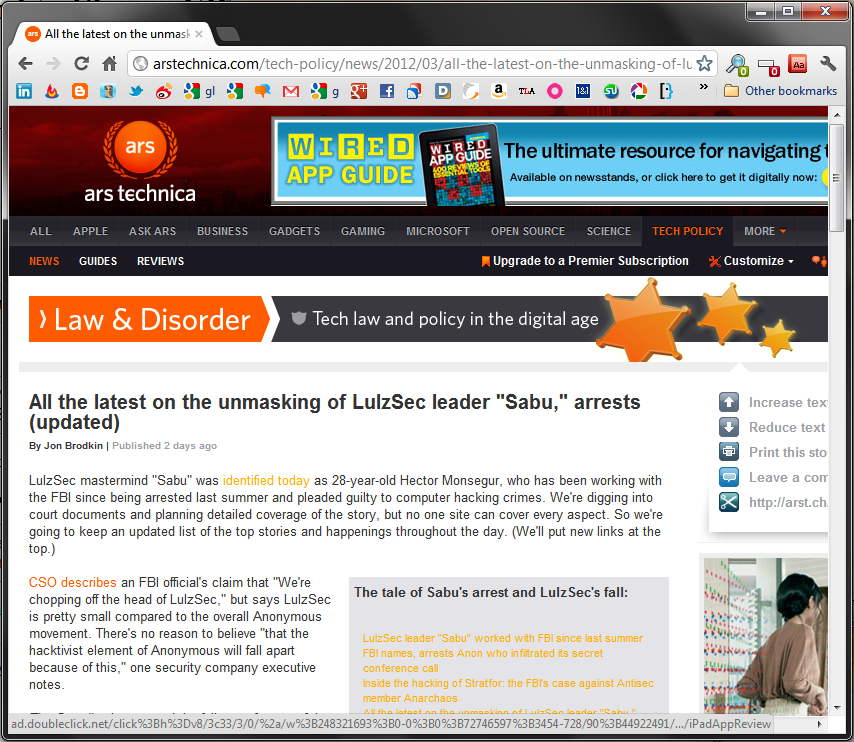Go back to the previous page
854x742 pixels.
25,64
